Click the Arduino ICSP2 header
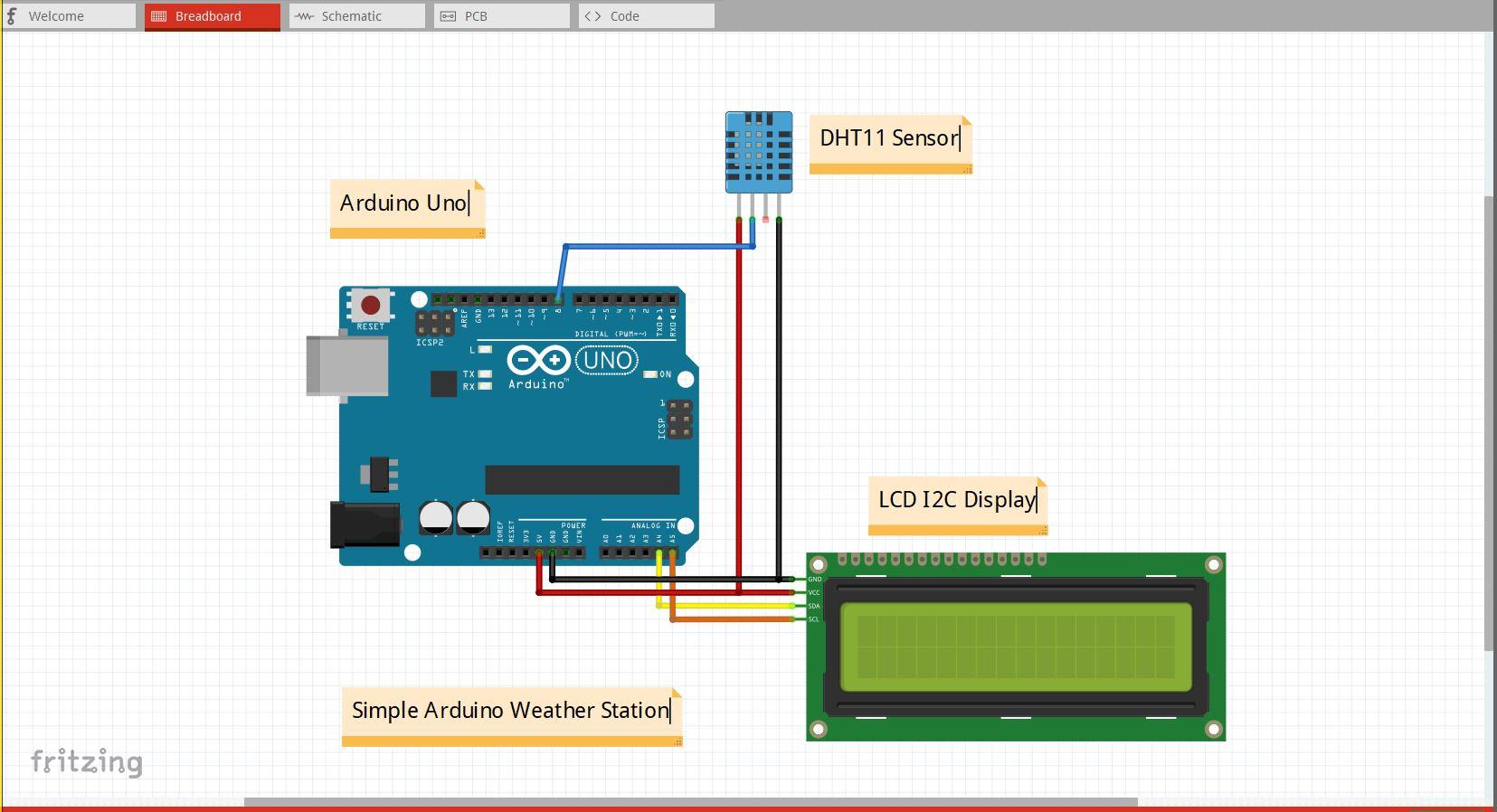Screen dimensions: 1497x812 click(435, 323)
